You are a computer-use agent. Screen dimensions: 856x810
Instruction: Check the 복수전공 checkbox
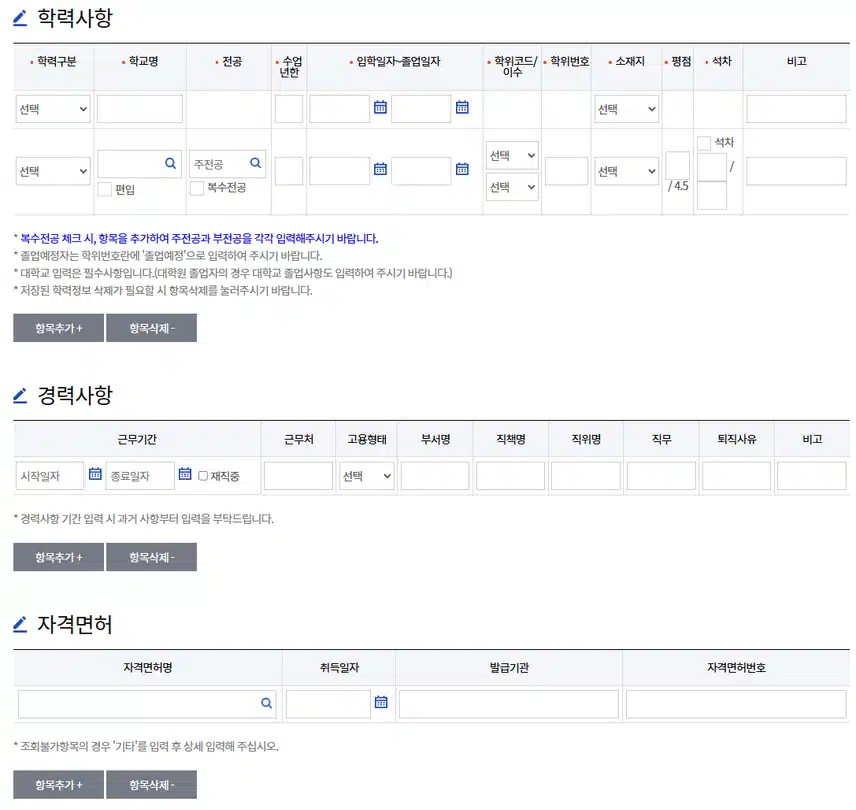coord(197,188)
